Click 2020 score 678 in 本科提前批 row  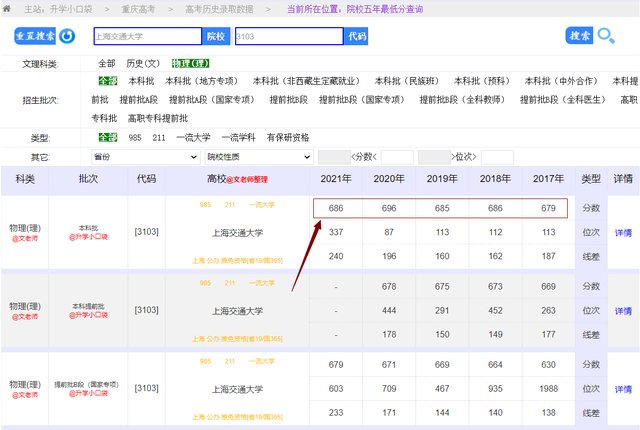(x=389, y=287)
